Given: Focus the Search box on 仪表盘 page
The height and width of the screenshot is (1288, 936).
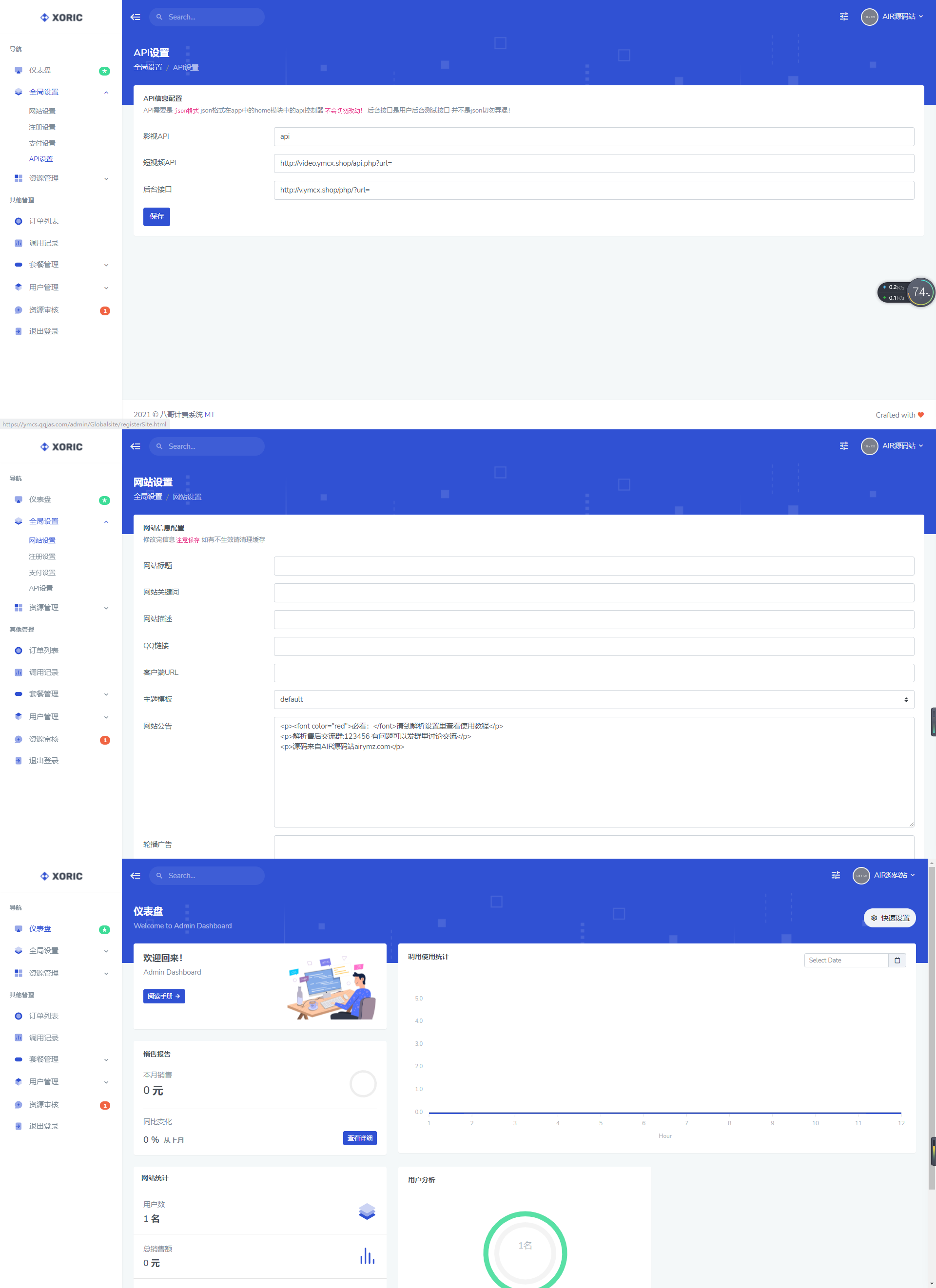Looking at the screenshot, I should click(207, 876).
